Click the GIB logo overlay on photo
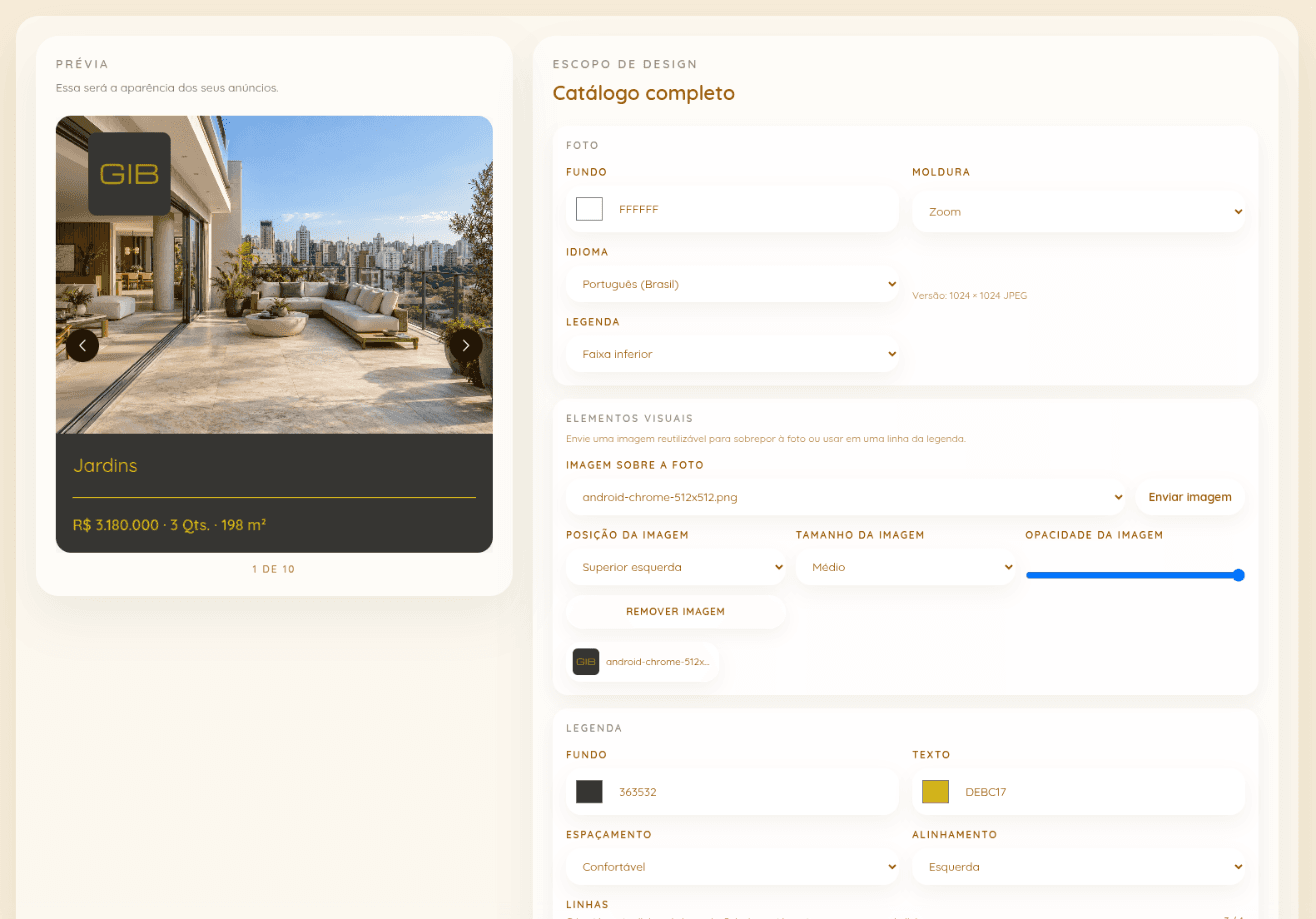The width and height of the screenshot is (1316, 919). coord(129,174)
